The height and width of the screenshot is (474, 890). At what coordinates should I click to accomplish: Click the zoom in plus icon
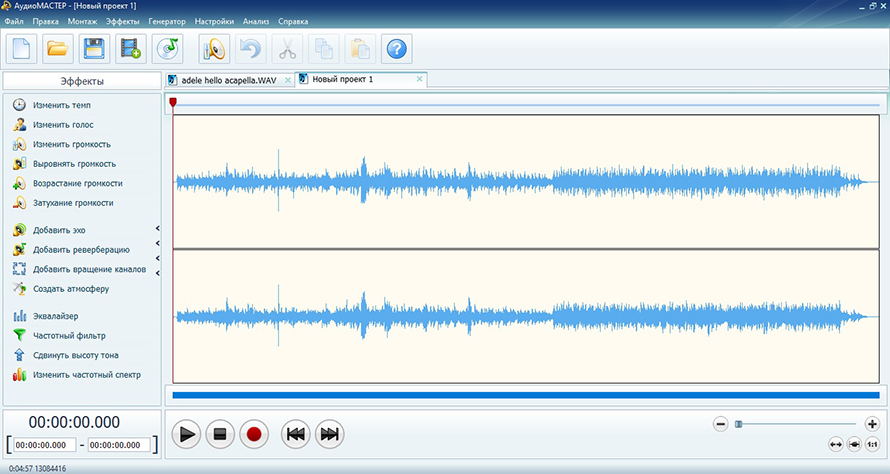pos(872,424)
